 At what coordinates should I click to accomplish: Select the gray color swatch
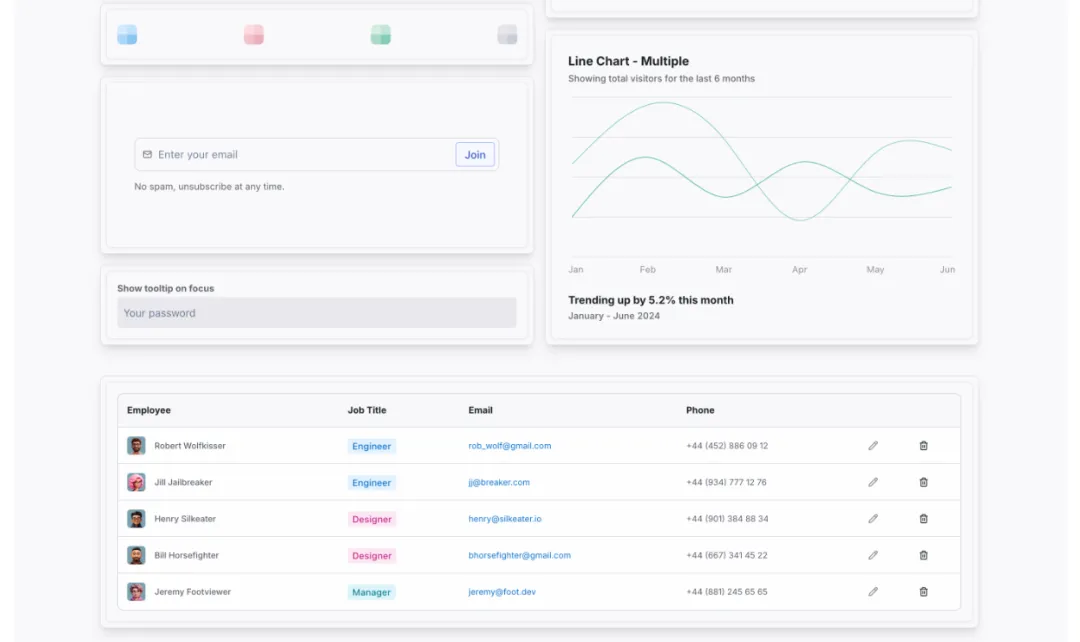507,34
